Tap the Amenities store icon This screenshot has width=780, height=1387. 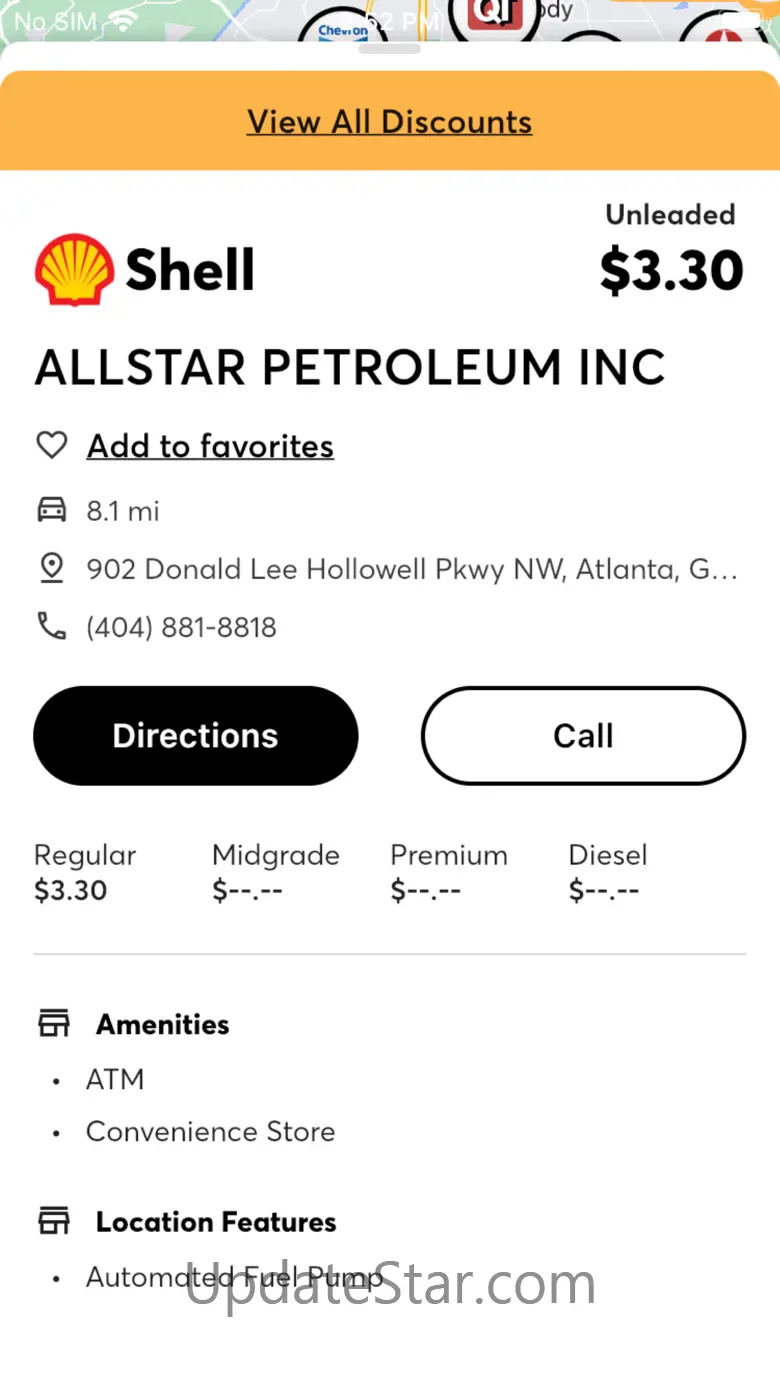[54, 1023]
